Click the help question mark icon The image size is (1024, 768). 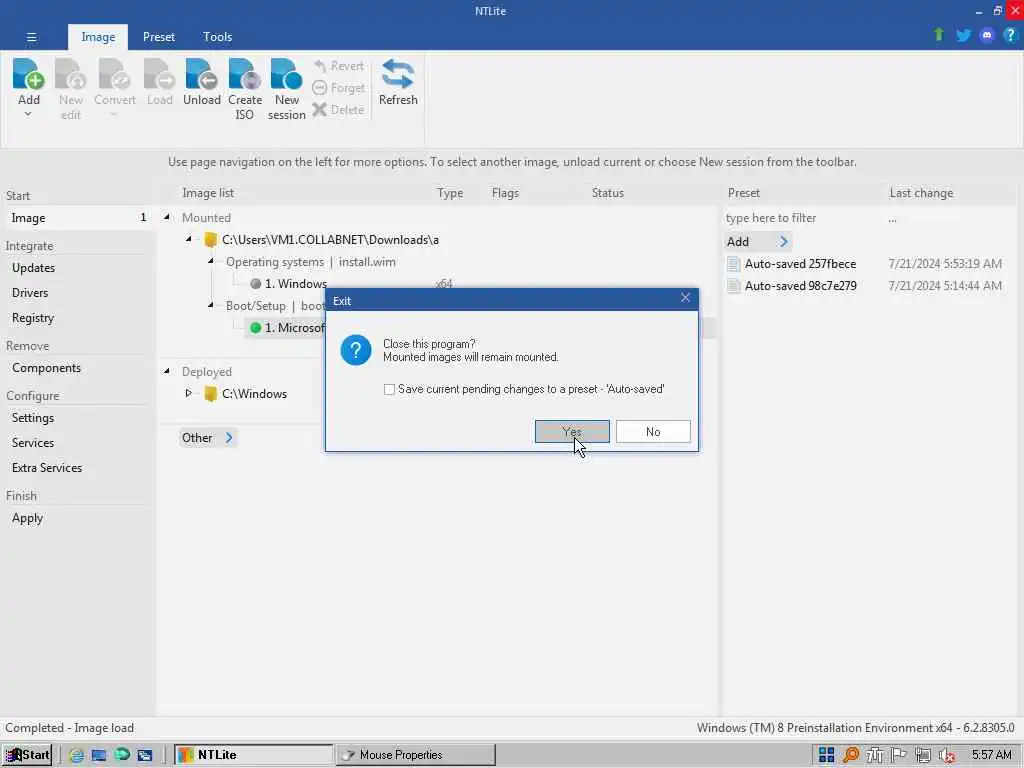pos(1010,35)
